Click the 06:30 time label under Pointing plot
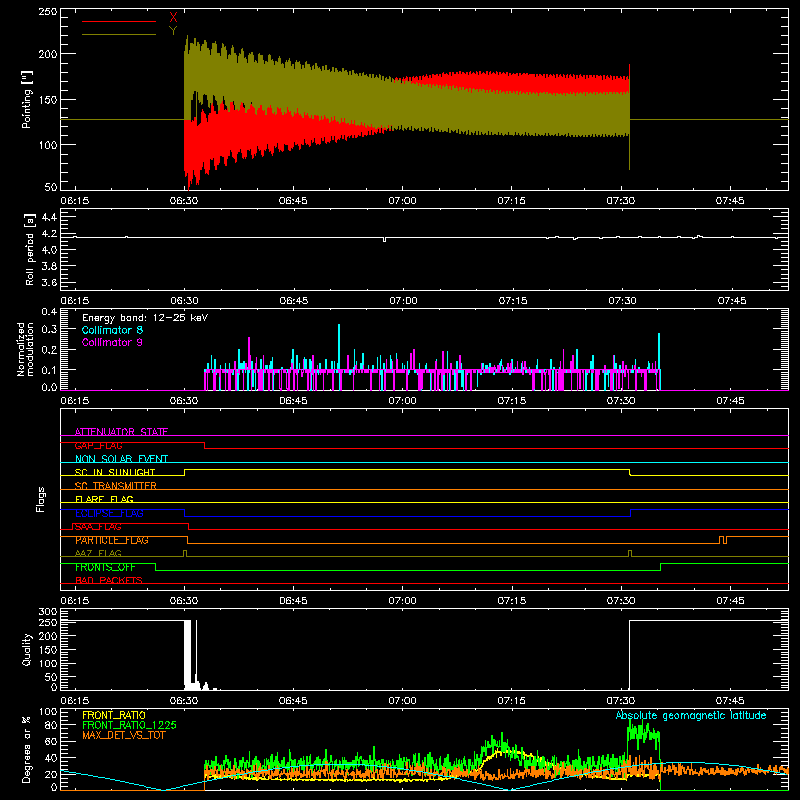The image size is (800, 800). coord(184,201)
